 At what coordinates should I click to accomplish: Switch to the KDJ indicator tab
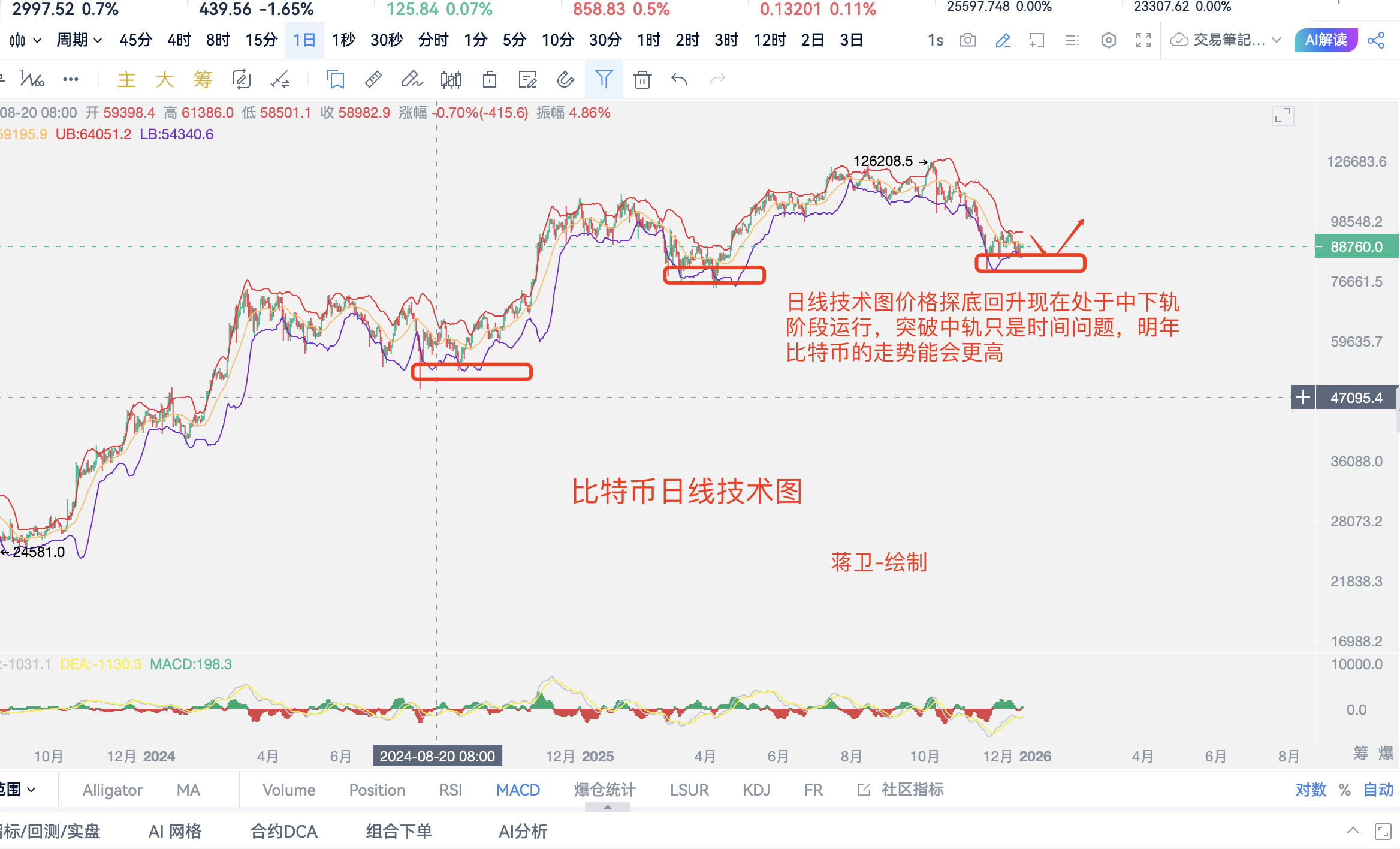756,790
